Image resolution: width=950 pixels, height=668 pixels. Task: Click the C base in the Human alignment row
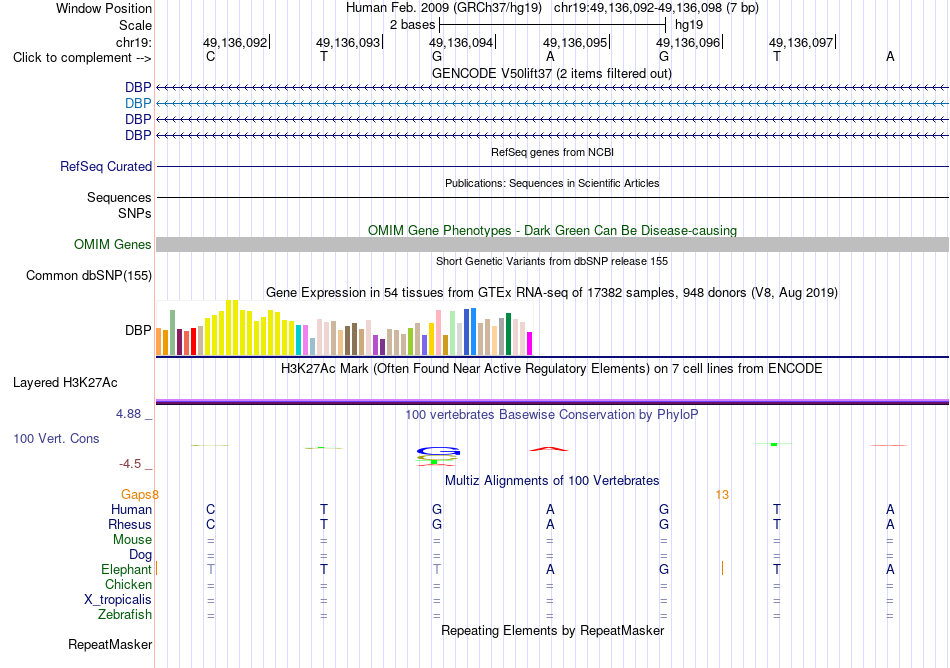(210, 509)
